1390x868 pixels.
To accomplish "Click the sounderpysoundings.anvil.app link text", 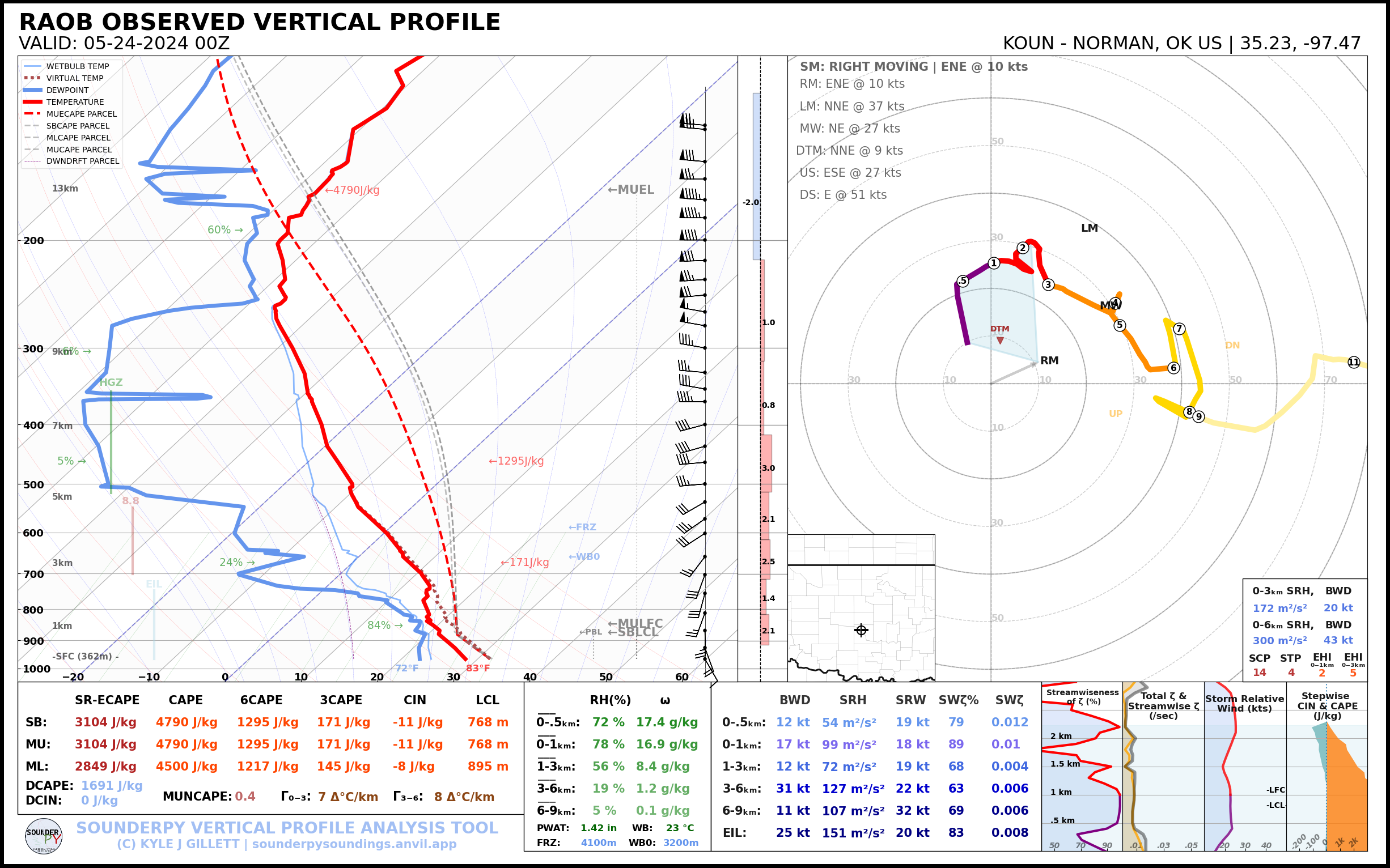I will coord(354,844).
